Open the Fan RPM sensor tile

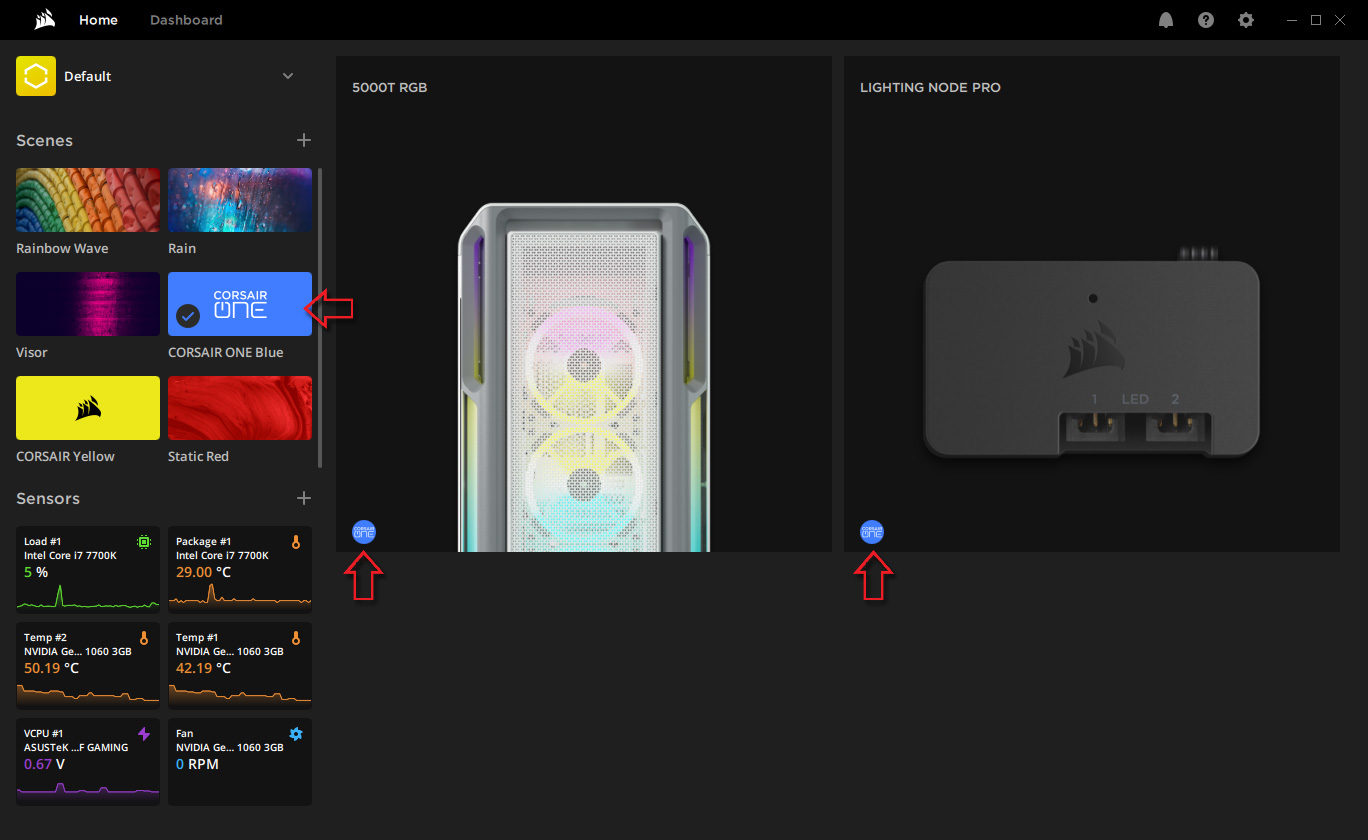(240, 762)
